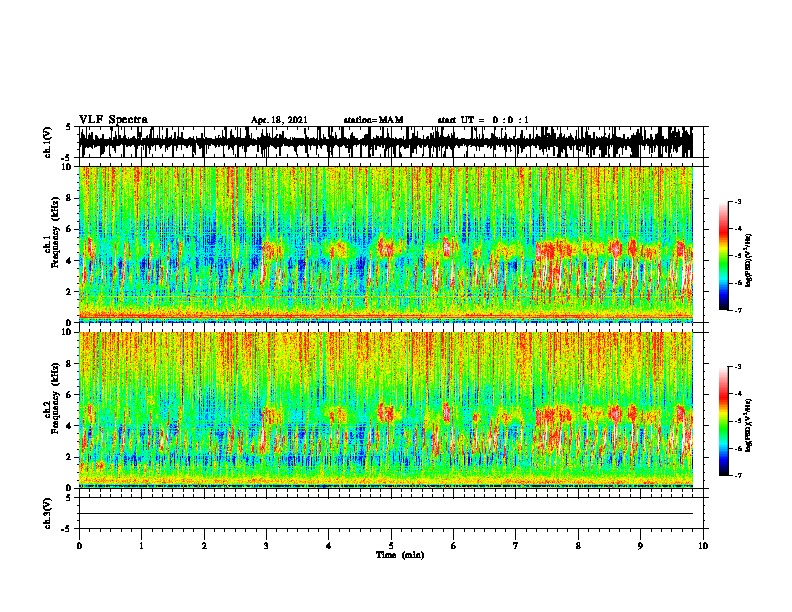Click the 'VLF Spectra' title text
792x612 pixels.
(113, 120)
